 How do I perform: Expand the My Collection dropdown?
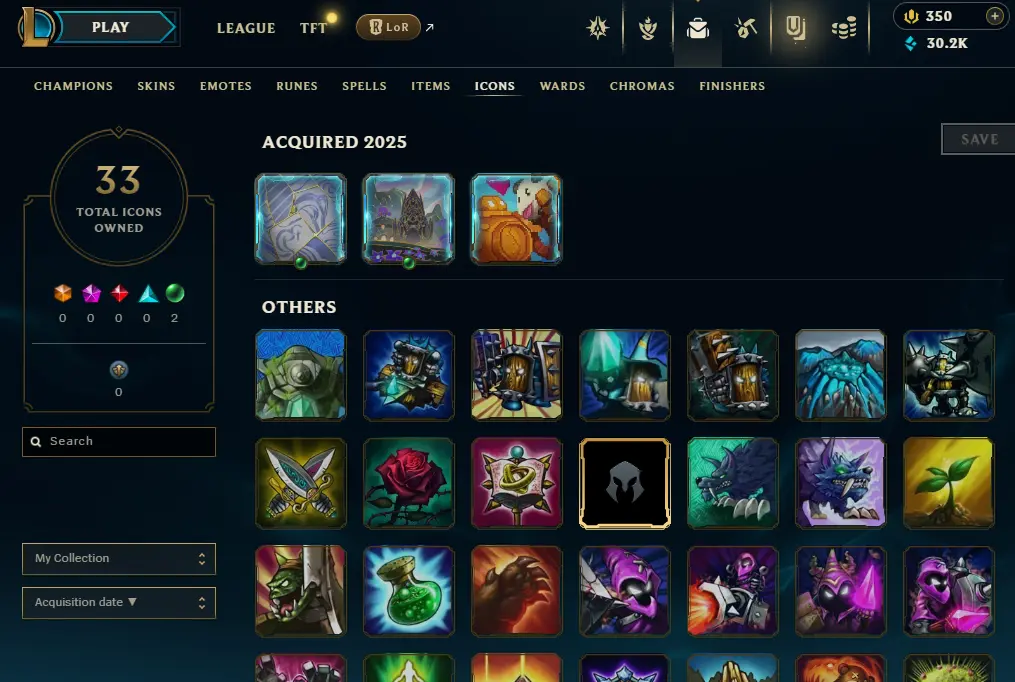(x=119, y=558)
